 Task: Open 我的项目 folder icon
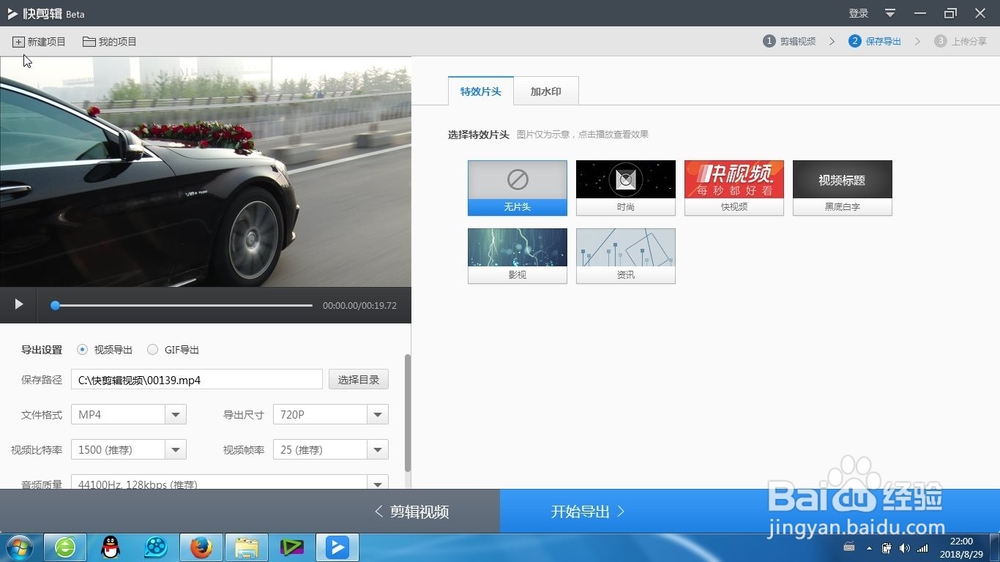[89, 41]
